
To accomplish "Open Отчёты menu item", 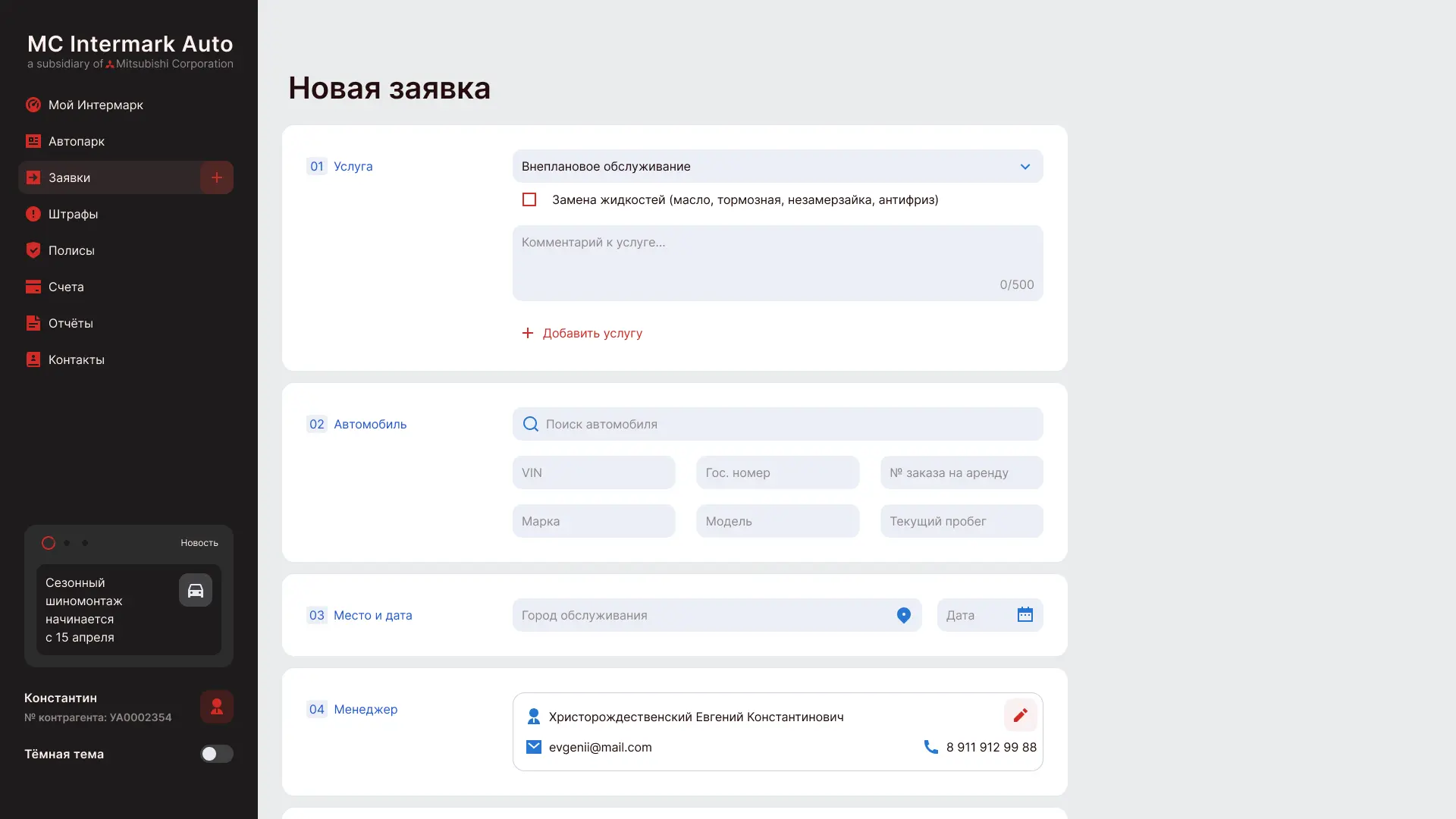I will (126, 323).
